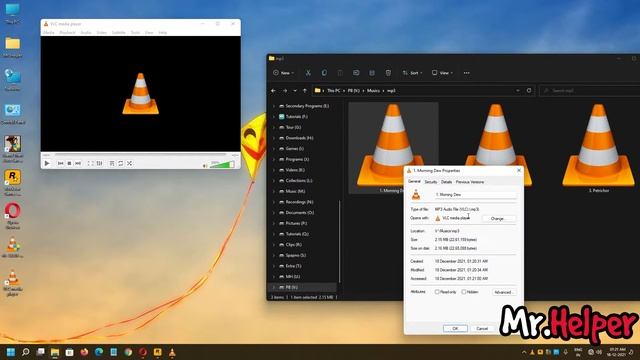Select the 3. Petrichor file thumbnail
Screen dimensions: 640x360
click(x=598, y=148)
